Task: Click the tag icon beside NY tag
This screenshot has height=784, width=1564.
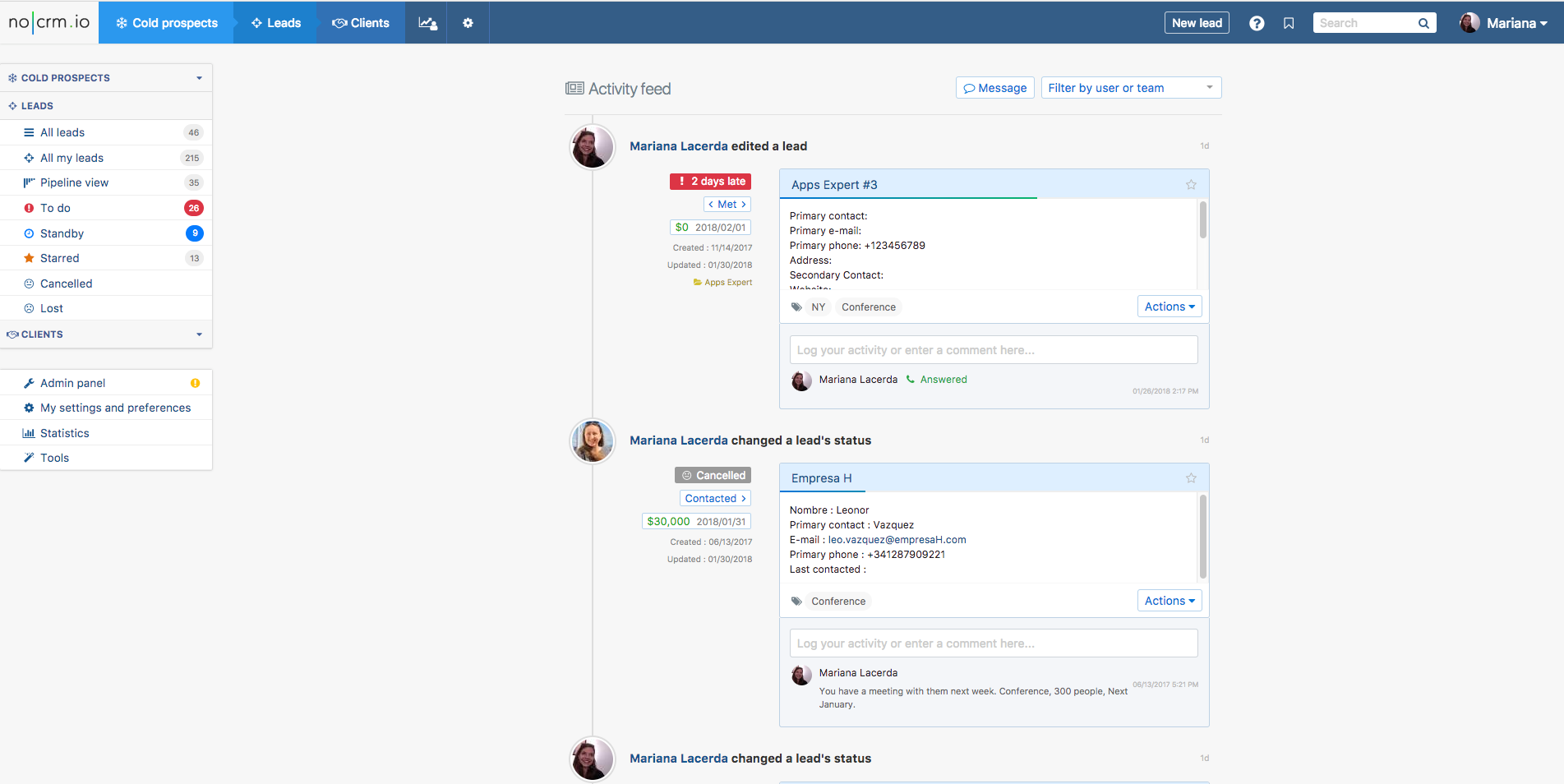Action: coord(796,307)
